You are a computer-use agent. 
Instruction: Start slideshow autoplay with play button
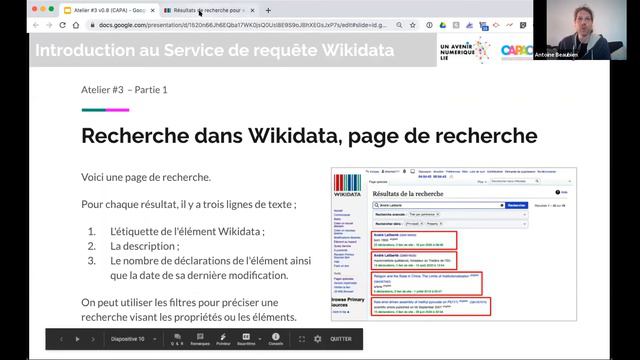point(77,339)
